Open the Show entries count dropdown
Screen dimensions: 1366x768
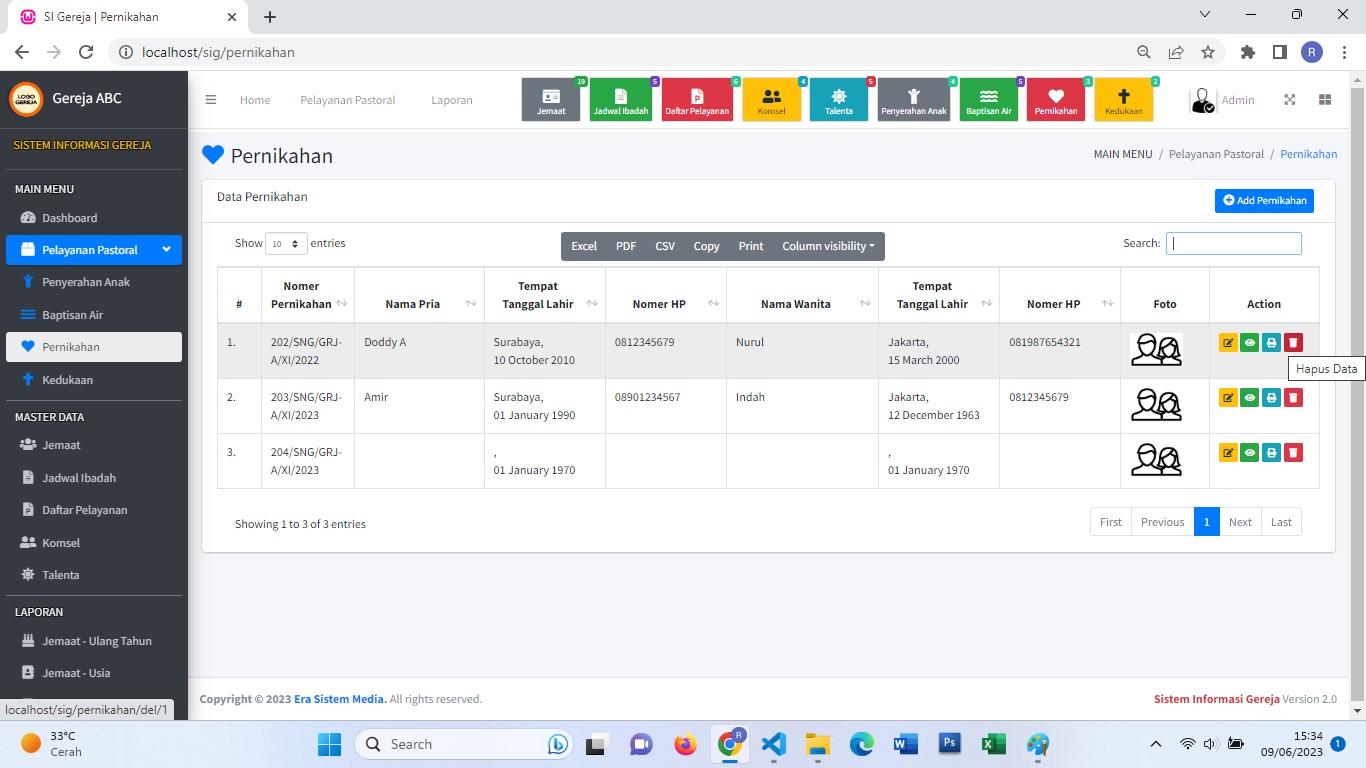286,244
